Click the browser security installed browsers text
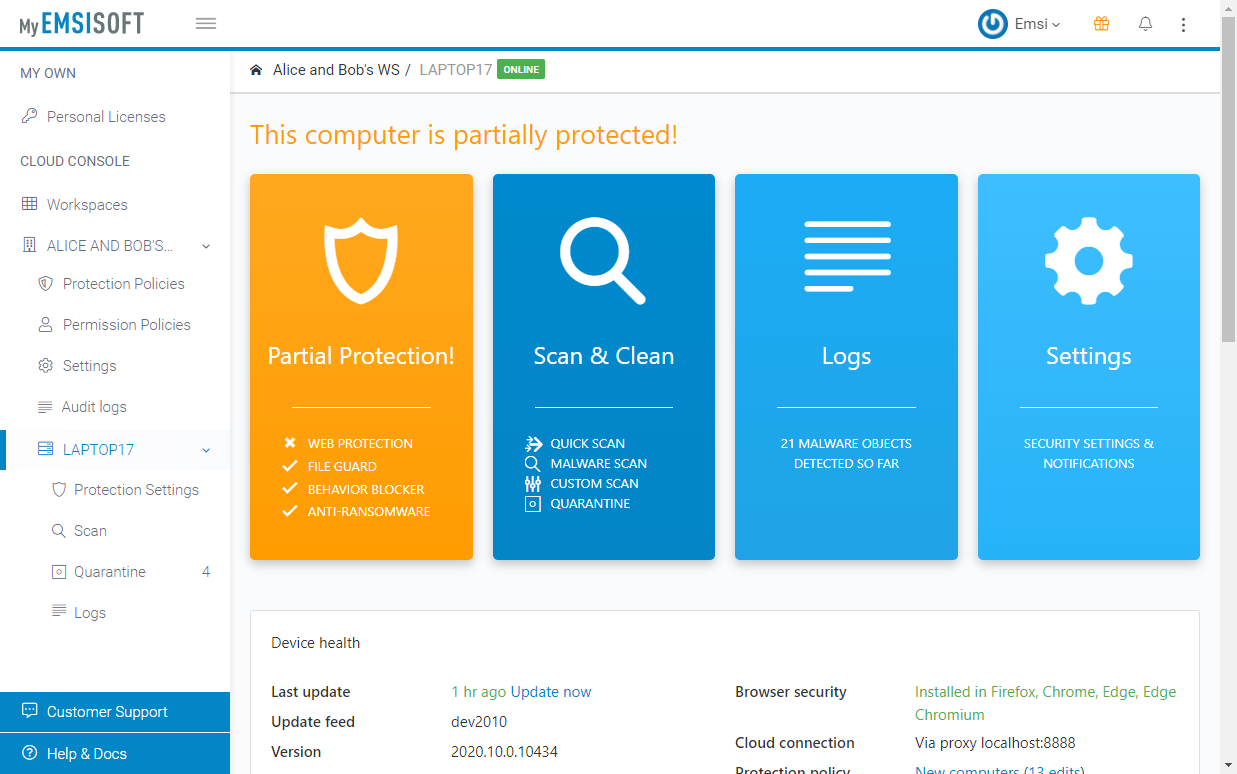This screenshot has width=1237, height=774. click(x=1045, y=703)
